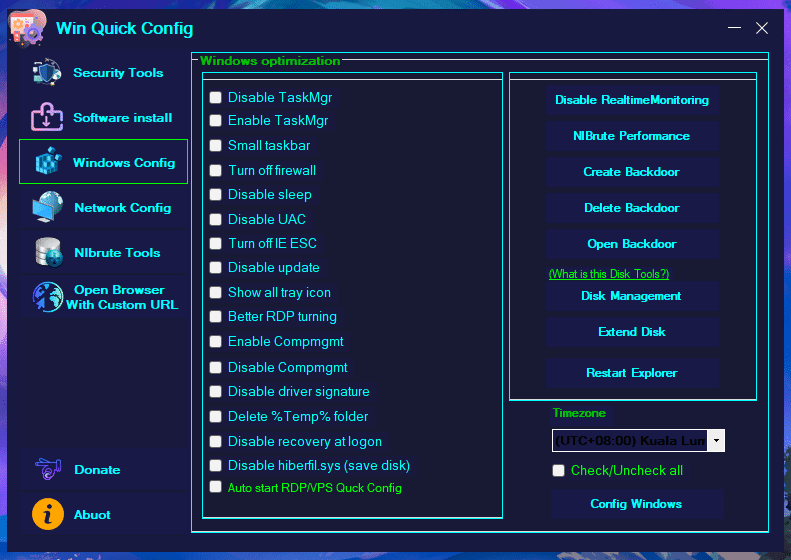Enable Better RDP turning checkbox
The image size is (791, 560).
215,316
